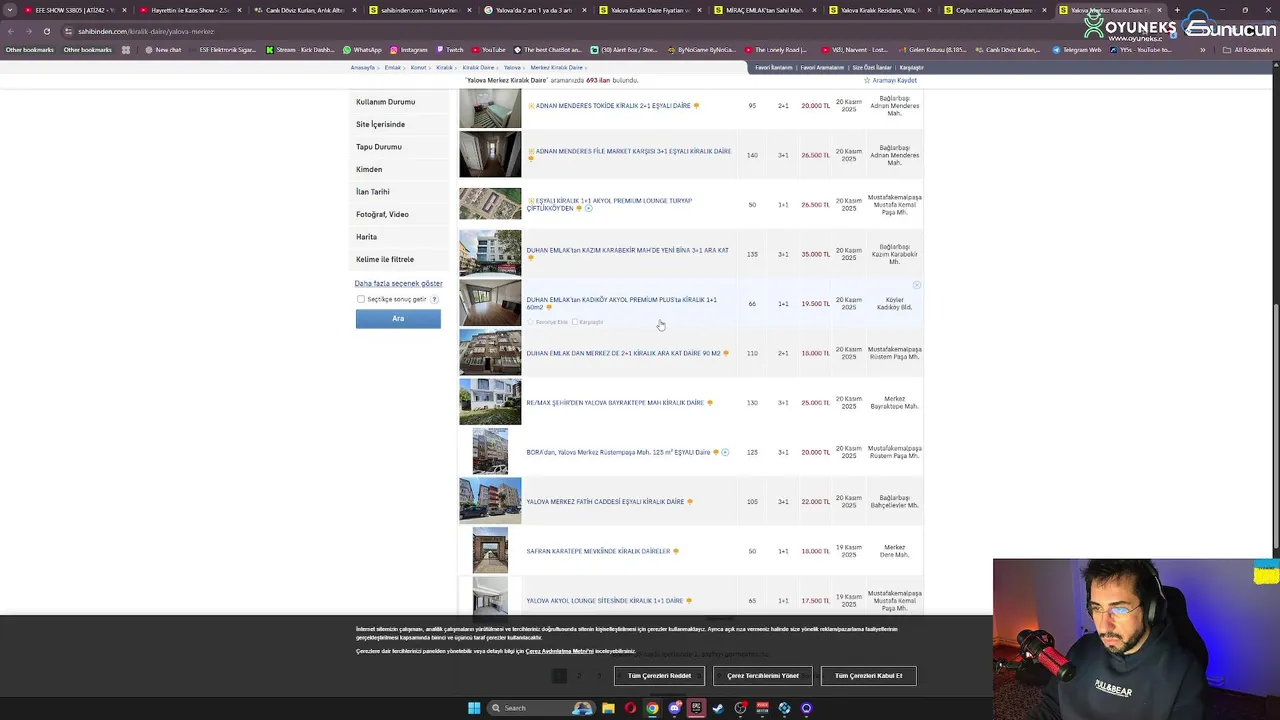Open Epic Games Launcher taskbar icon

pyautogui.click(x=697, y=708)
